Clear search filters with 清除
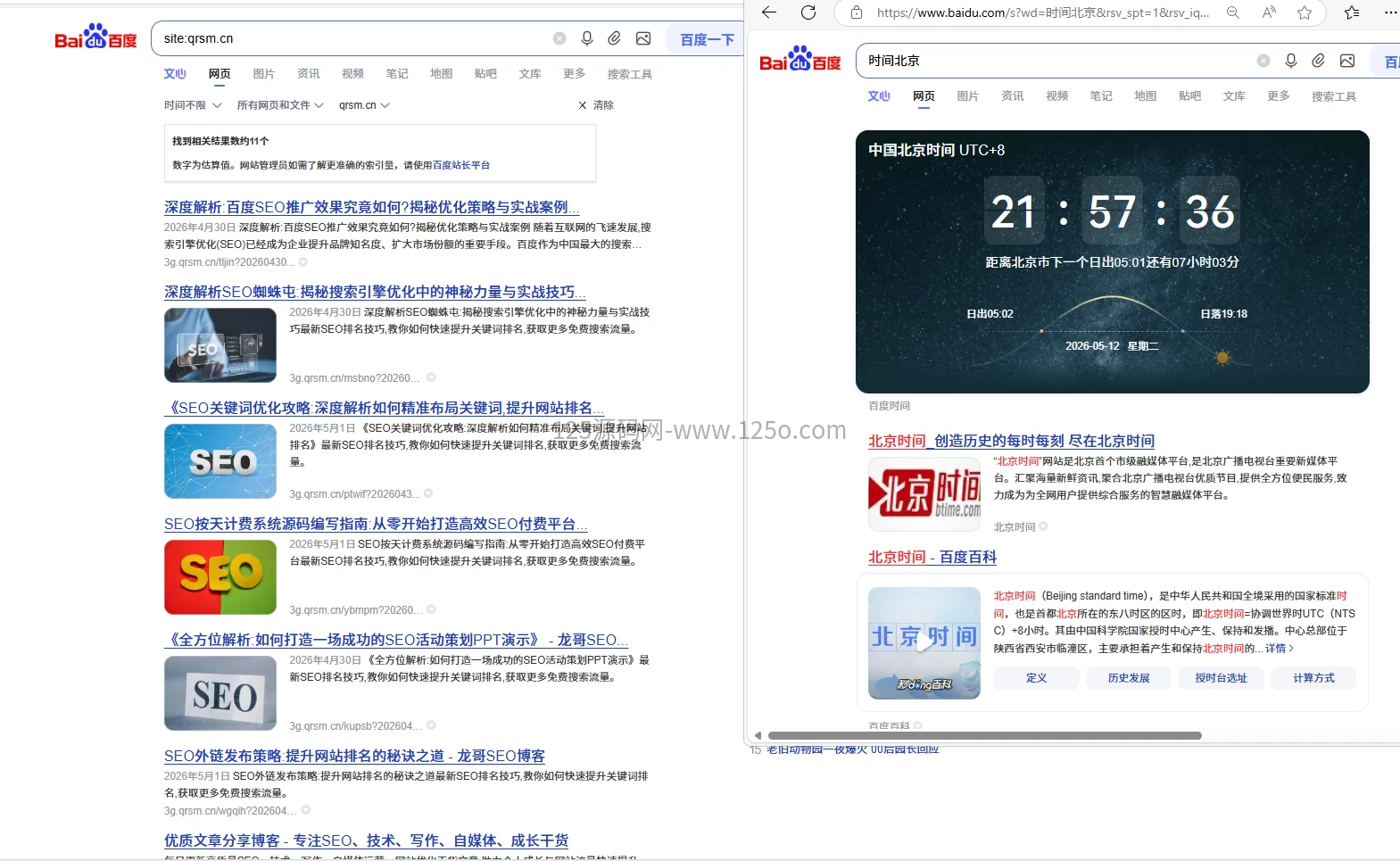Image resolution: width=1400 pixels, height=861 pixels. coord(596,105)
